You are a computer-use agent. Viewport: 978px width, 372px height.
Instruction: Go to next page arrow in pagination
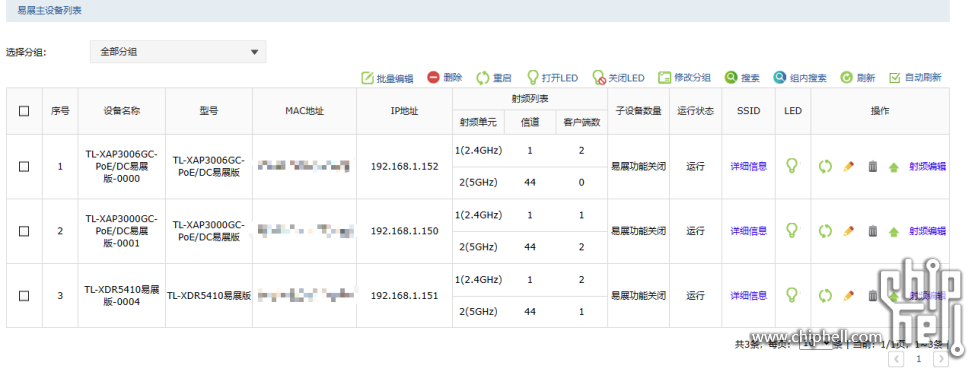tap(941, 359)
